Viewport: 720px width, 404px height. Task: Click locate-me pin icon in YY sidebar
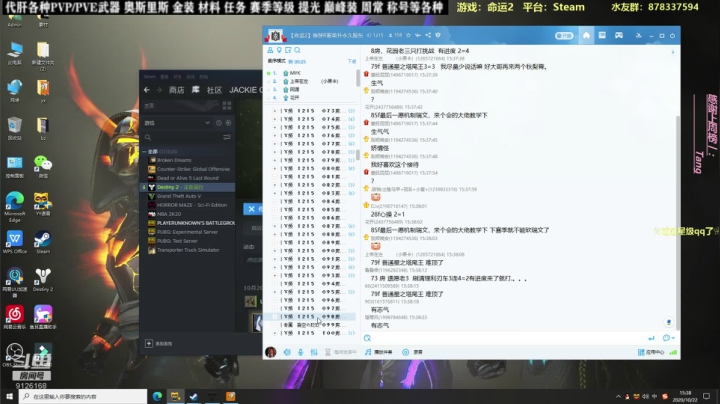pos(279,50)
